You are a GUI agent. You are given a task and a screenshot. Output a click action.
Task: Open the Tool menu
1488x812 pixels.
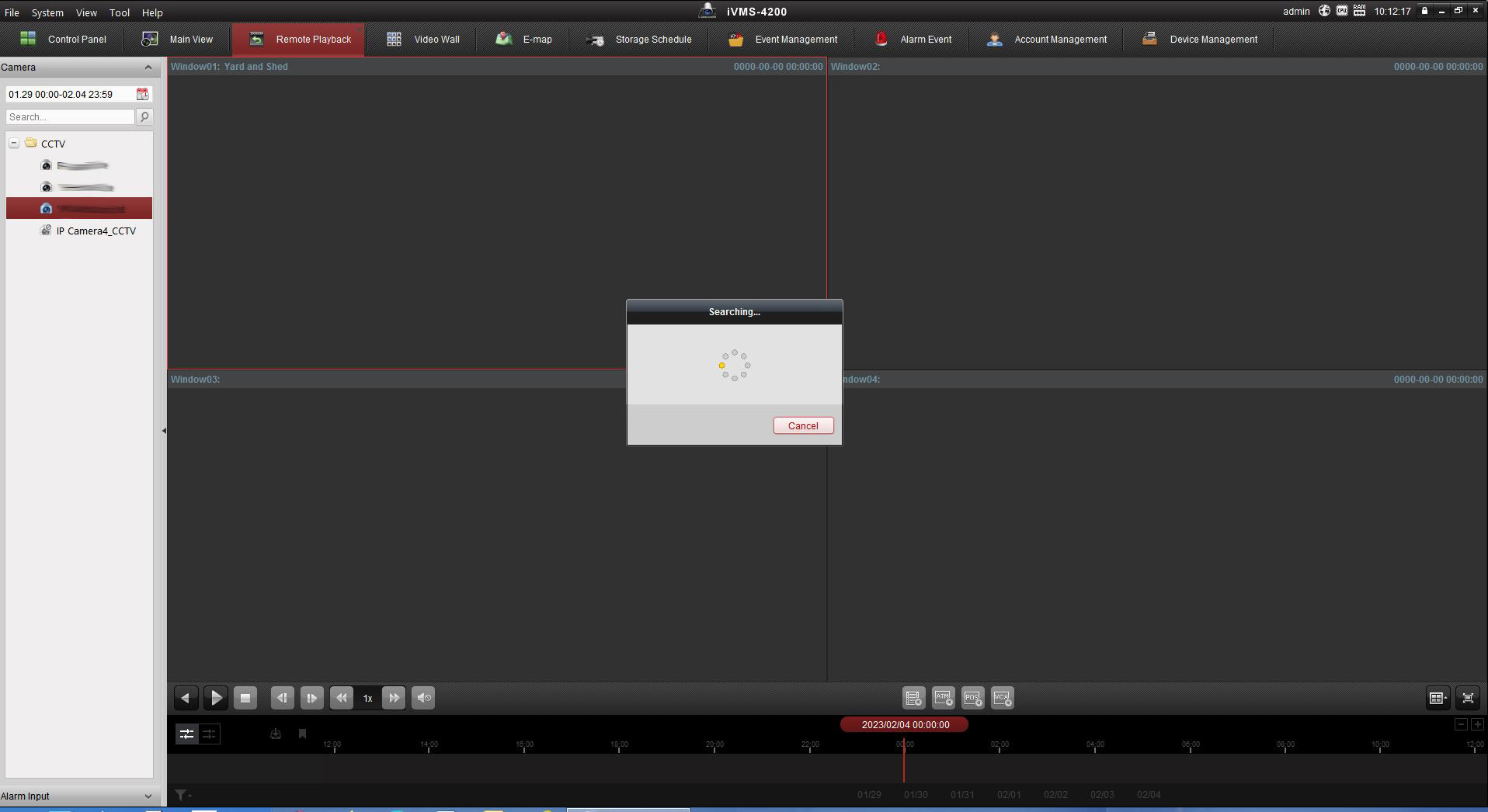[119, 12]
